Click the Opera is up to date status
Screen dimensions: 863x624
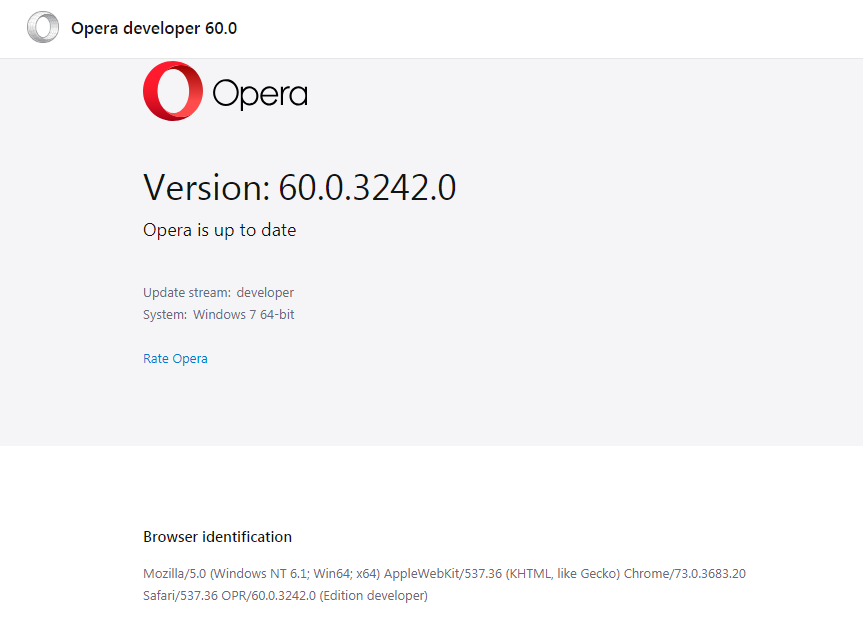pyautogui.click(x=220, y=230)
